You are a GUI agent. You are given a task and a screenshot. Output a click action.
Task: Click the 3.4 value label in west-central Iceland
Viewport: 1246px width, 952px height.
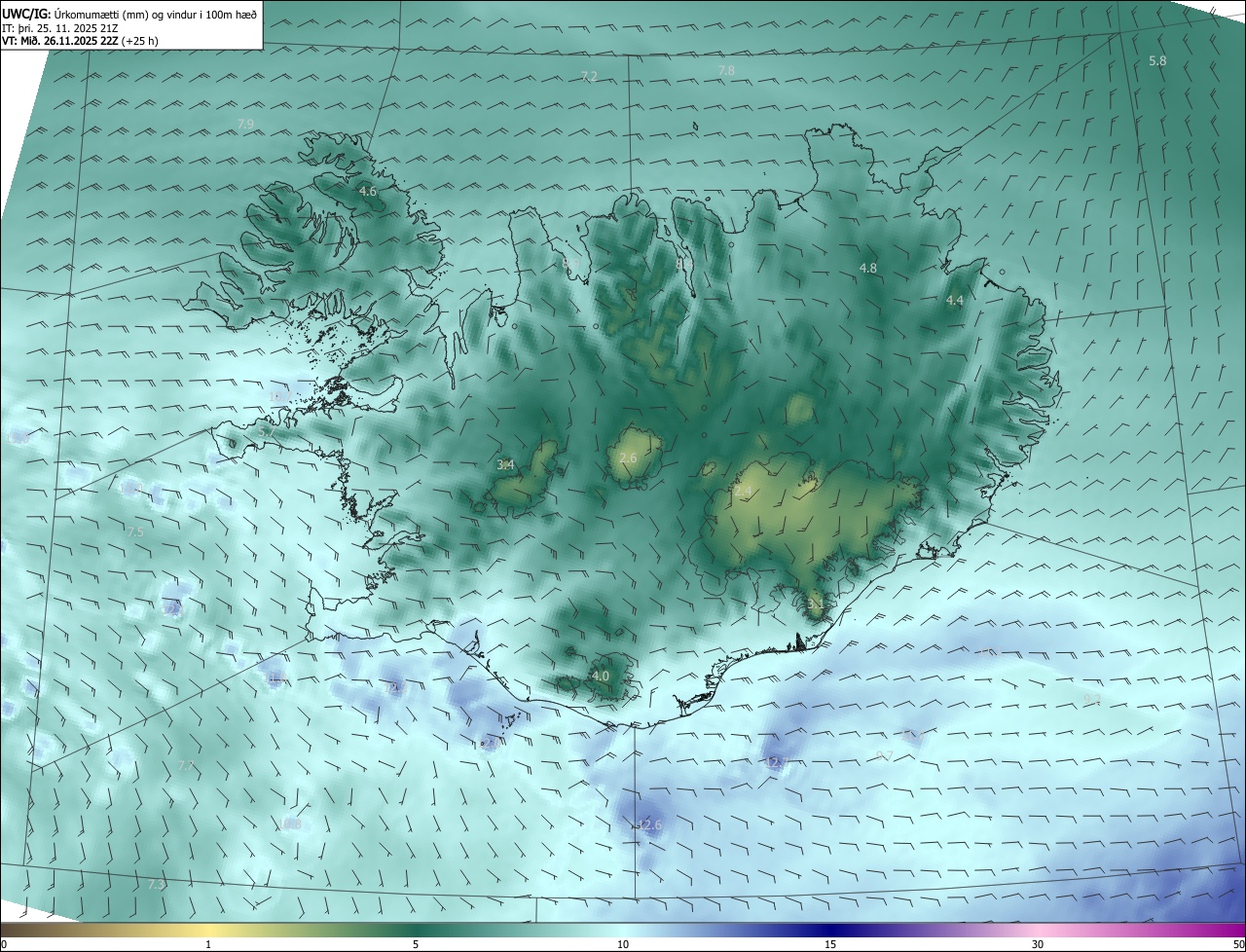(505, 465)
